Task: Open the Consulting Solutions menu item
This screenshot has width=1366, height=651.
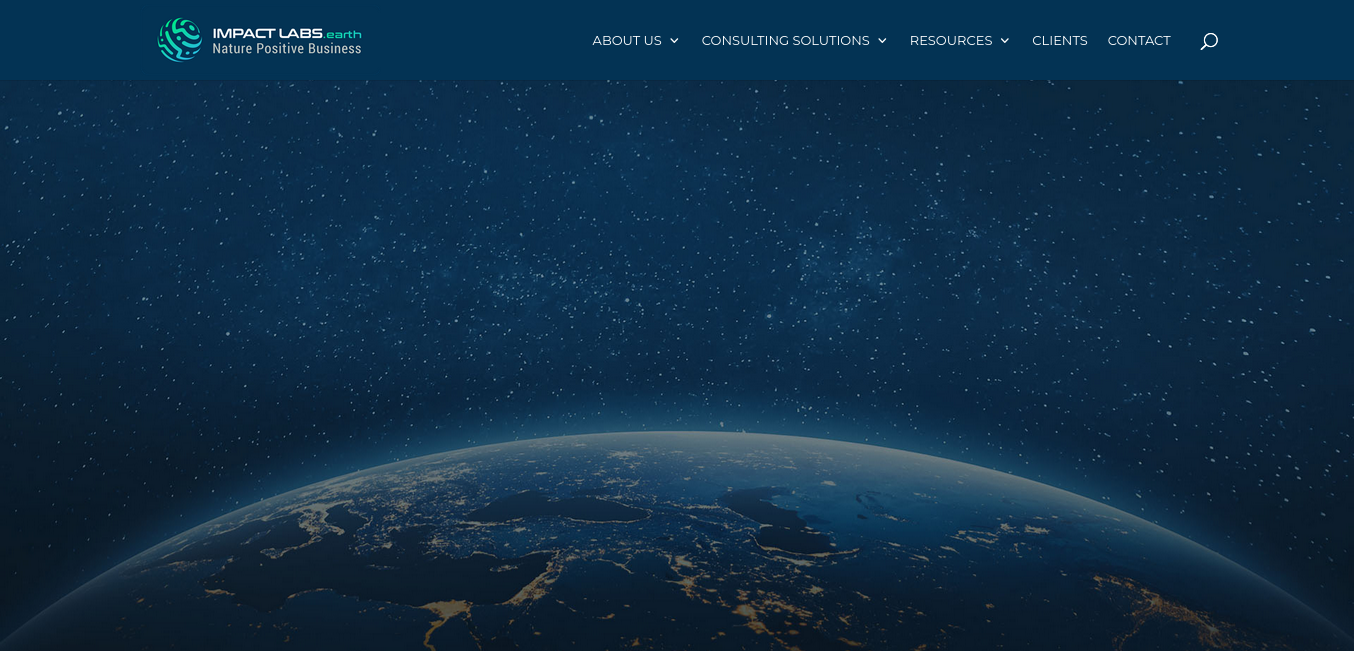Action: 786,41
